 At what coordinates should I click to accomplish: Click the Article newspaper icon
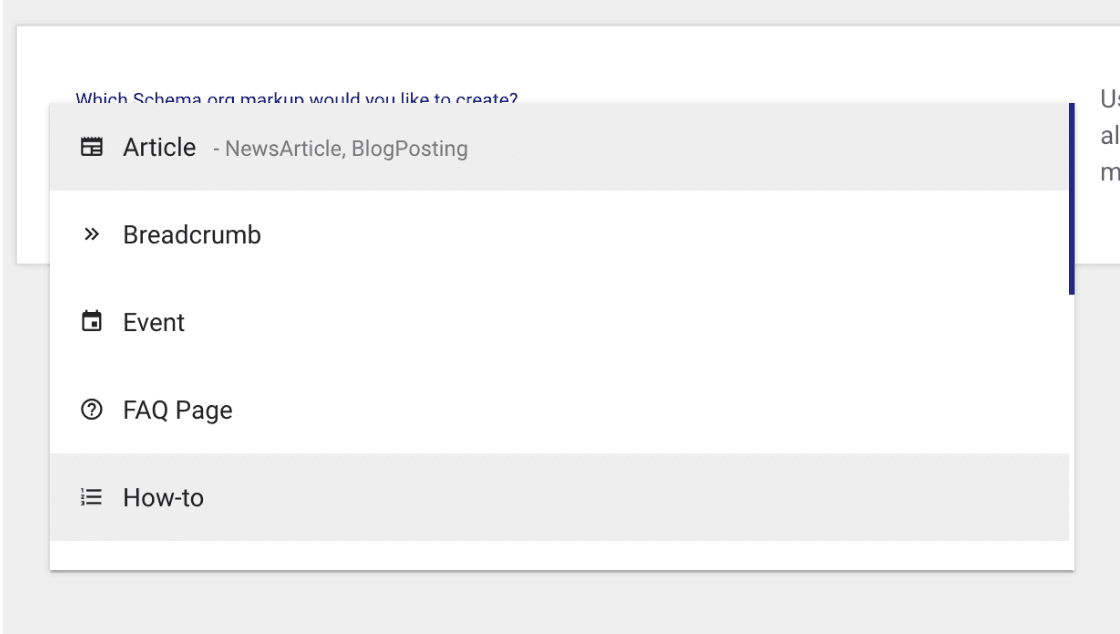[92, 147]
